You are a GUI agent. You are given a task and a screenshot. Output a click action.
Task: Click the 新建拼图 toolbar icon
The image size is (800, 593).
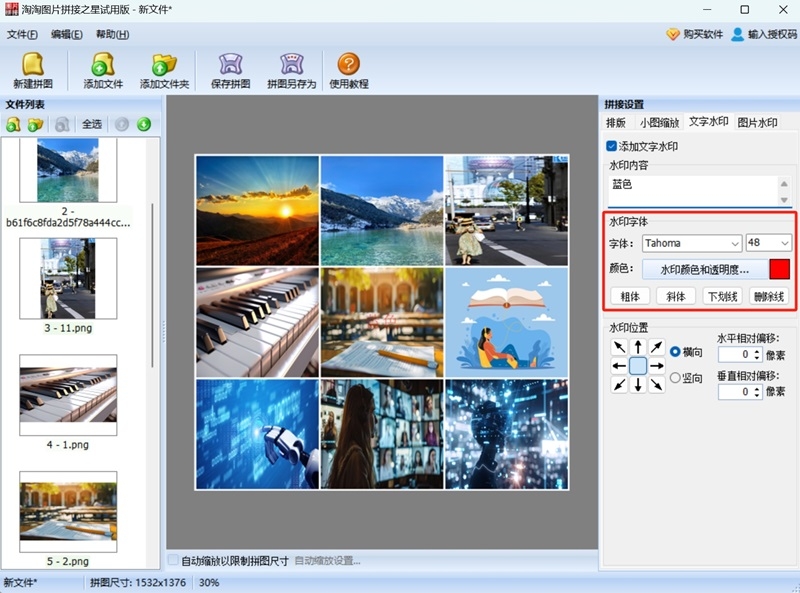tap(33, 70)
